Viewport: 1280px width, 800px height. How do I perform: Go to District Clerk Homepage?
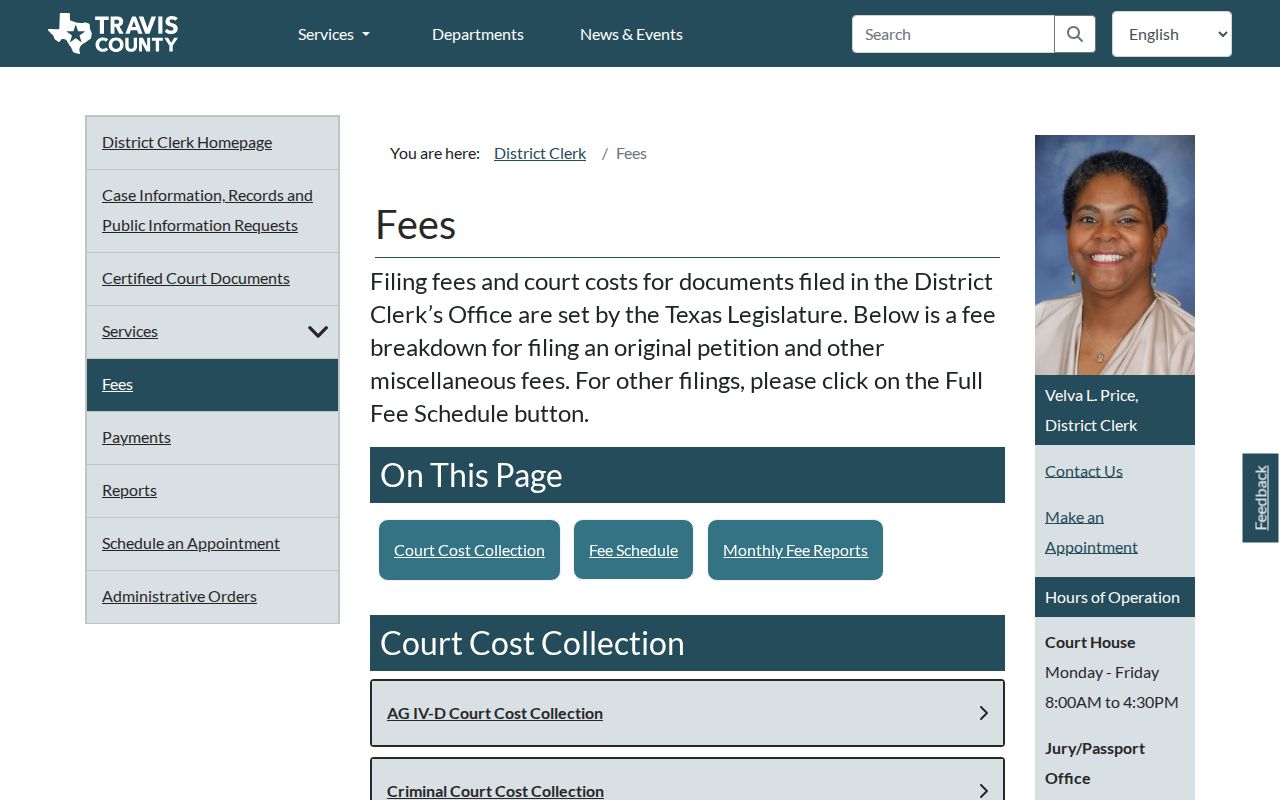187,142
